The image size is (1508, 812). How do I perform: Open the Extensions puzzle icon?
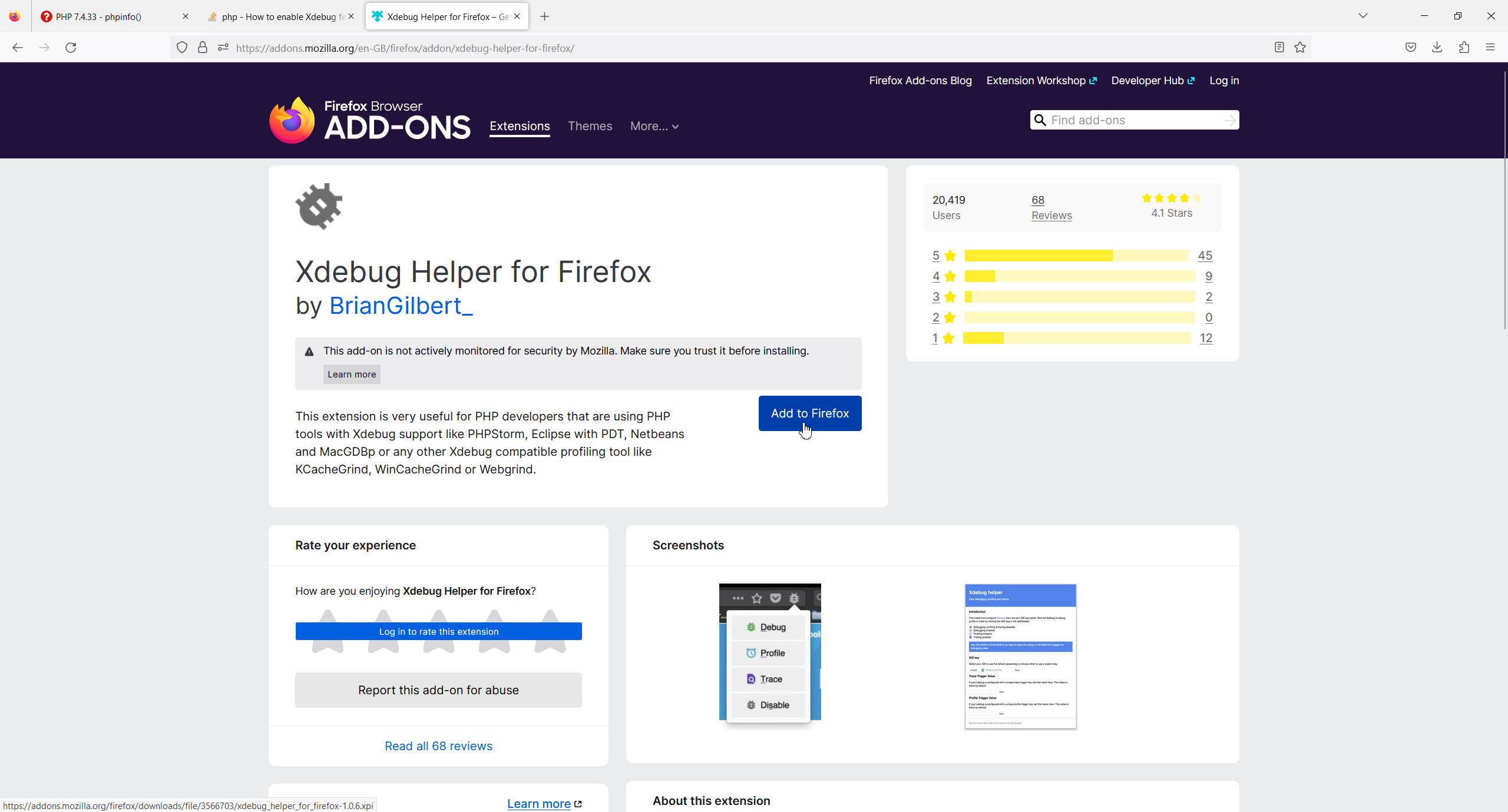tap(1464, 48)
